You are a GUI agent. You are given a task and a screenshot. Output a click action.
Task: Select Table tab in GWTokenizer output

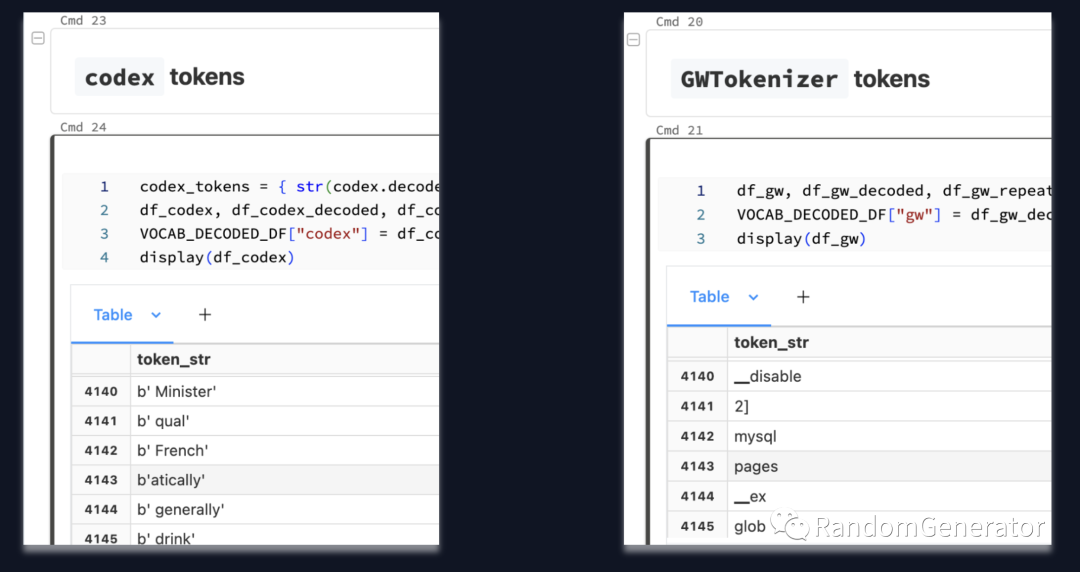709,297
